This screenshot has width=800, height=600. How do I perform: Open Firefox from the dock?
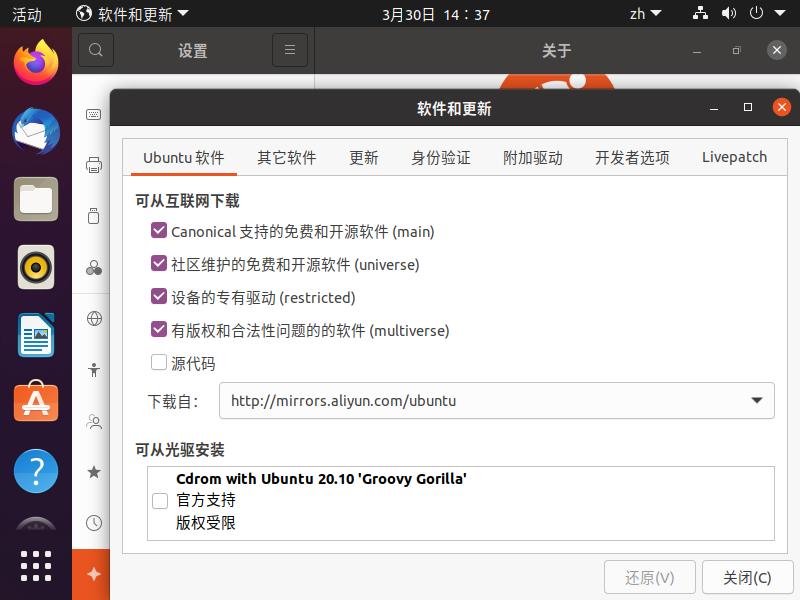coord(36,62)
